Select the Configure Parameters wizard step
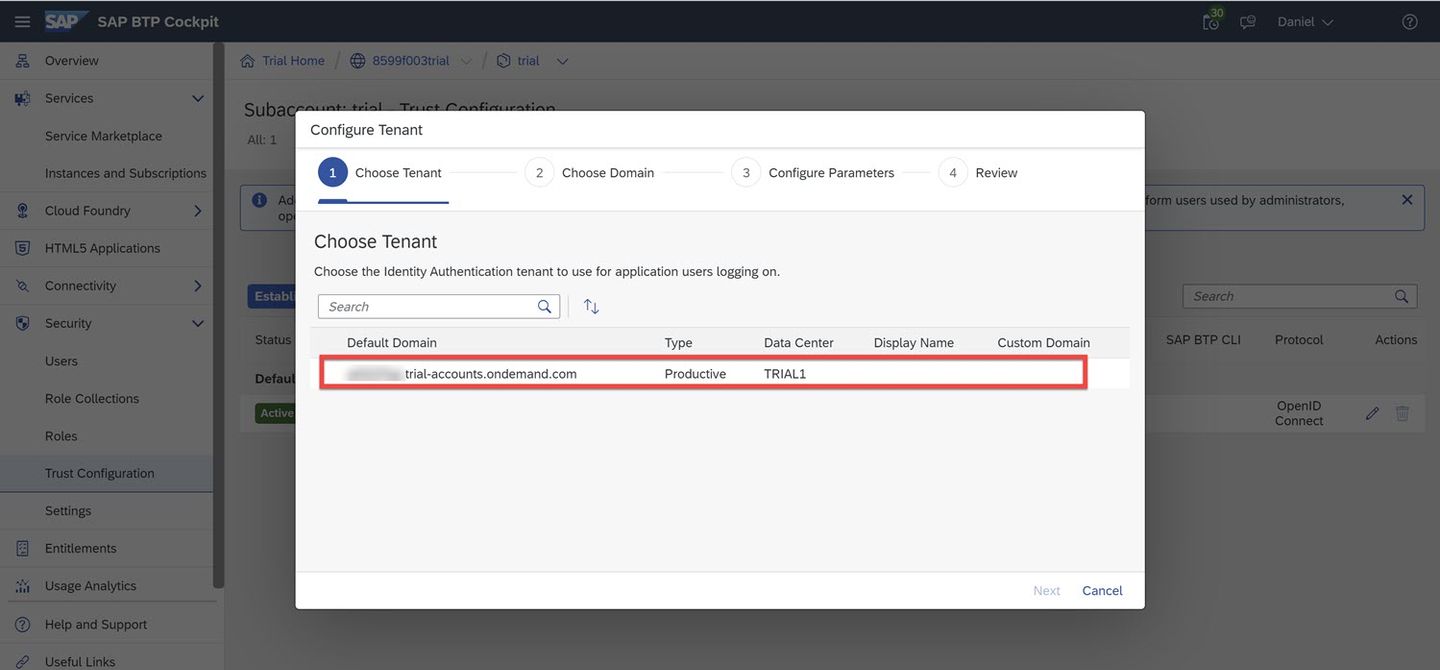Image resolution: width=1440 pixels, height=670 pixels. [x=813, y=173]
